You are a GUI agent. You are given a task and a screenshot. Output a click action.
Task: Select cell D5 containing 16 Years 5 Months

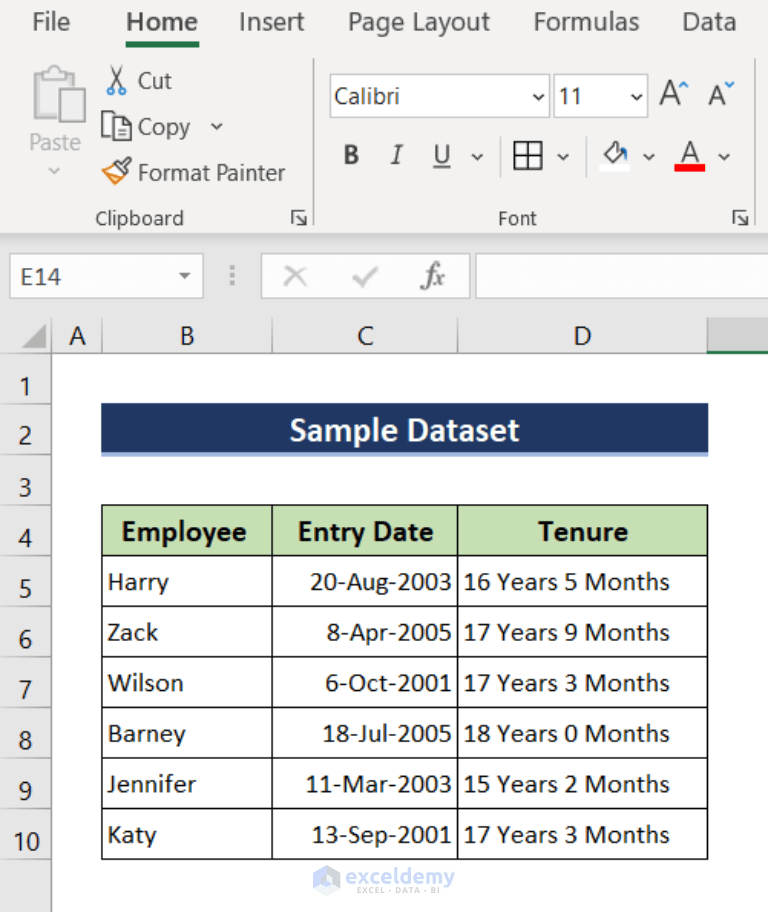click(581, 581)
